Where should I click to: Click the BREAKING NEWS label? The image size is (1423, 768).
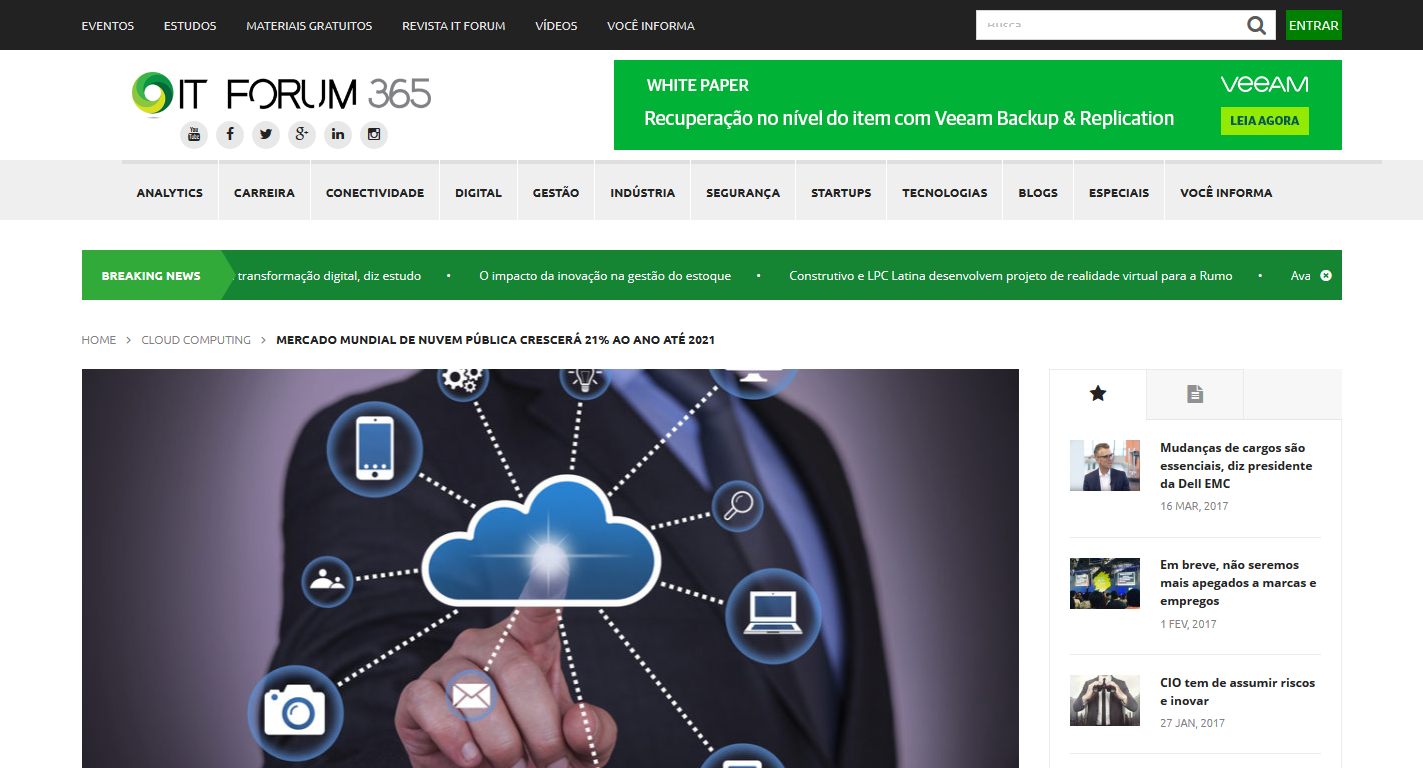tap(151, 276)
